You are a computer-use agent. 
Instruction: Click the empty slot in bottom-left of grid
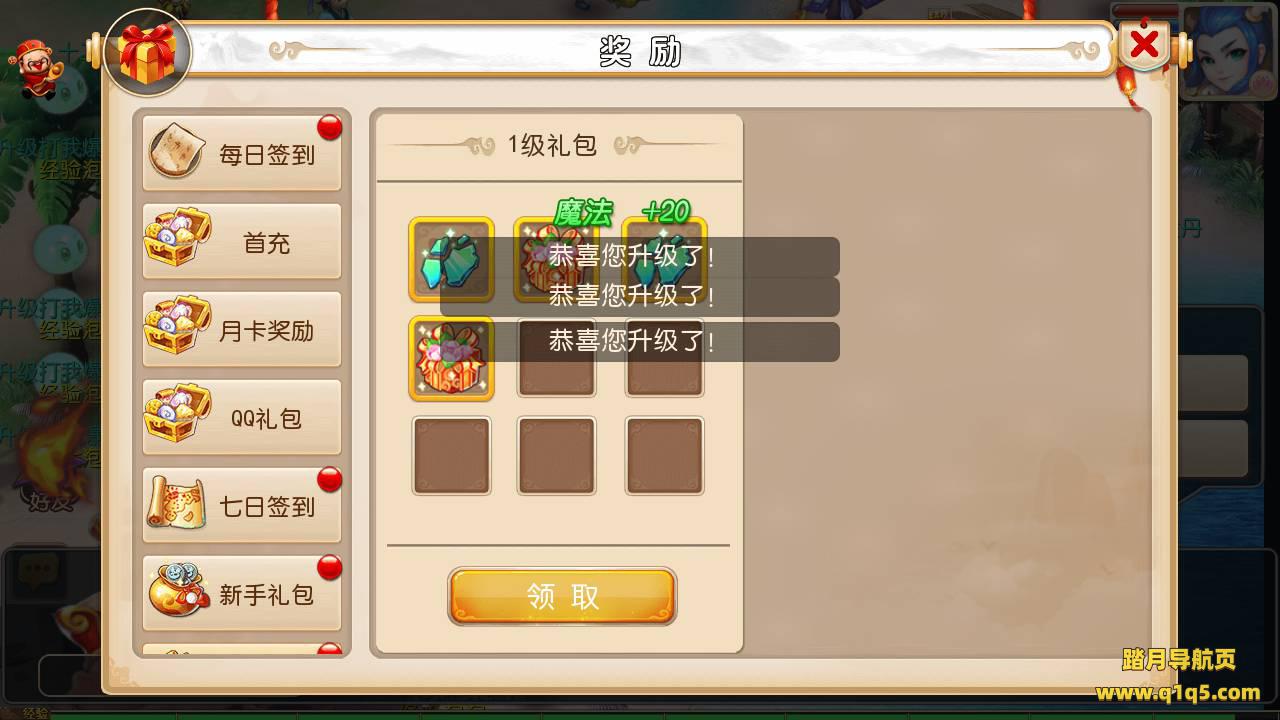click(452, 456)
